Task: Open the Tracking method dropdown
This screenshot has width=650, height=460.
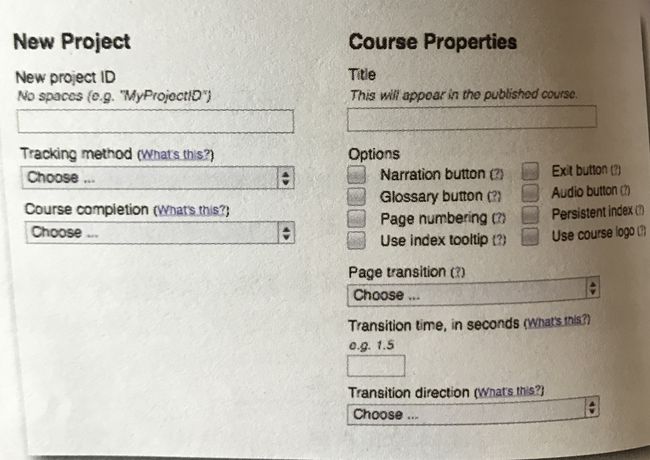Action: pos(158,178)
